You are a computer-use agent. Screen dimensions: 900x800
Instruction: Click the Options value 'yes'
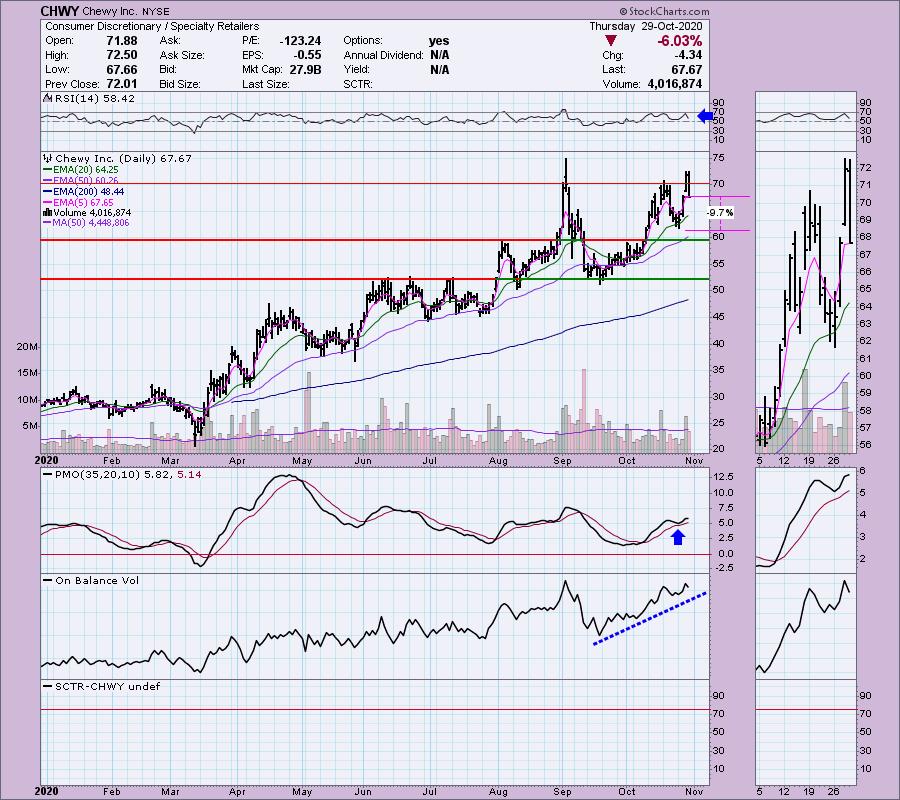click(439, 41)
